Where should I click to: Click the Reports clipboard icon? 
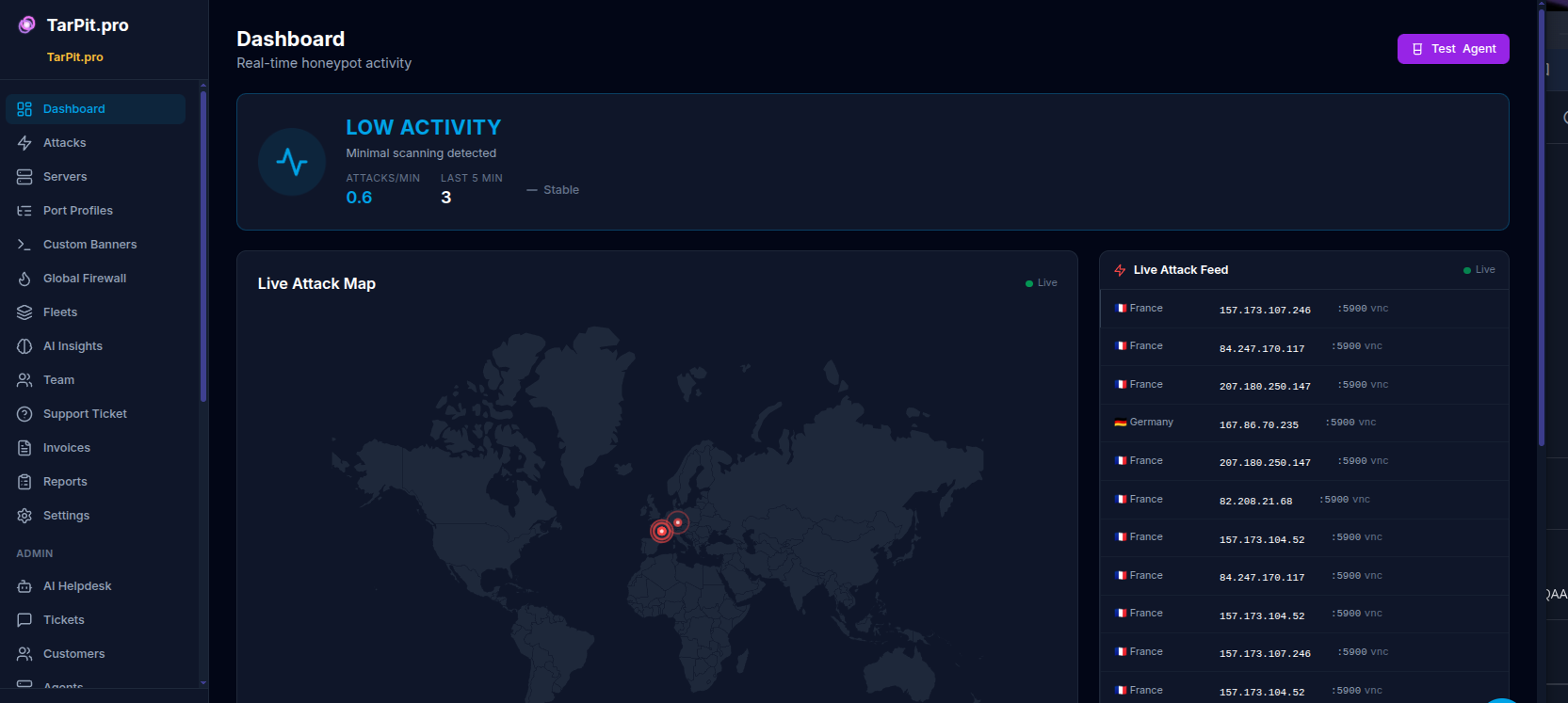pos(24,482)
